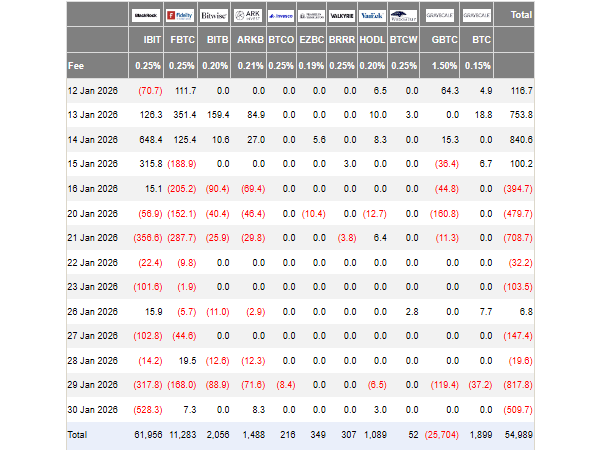Click the ARK Invest logo above ARKB
The height and width of the screenshot is (450, 609).
point(246,16)
